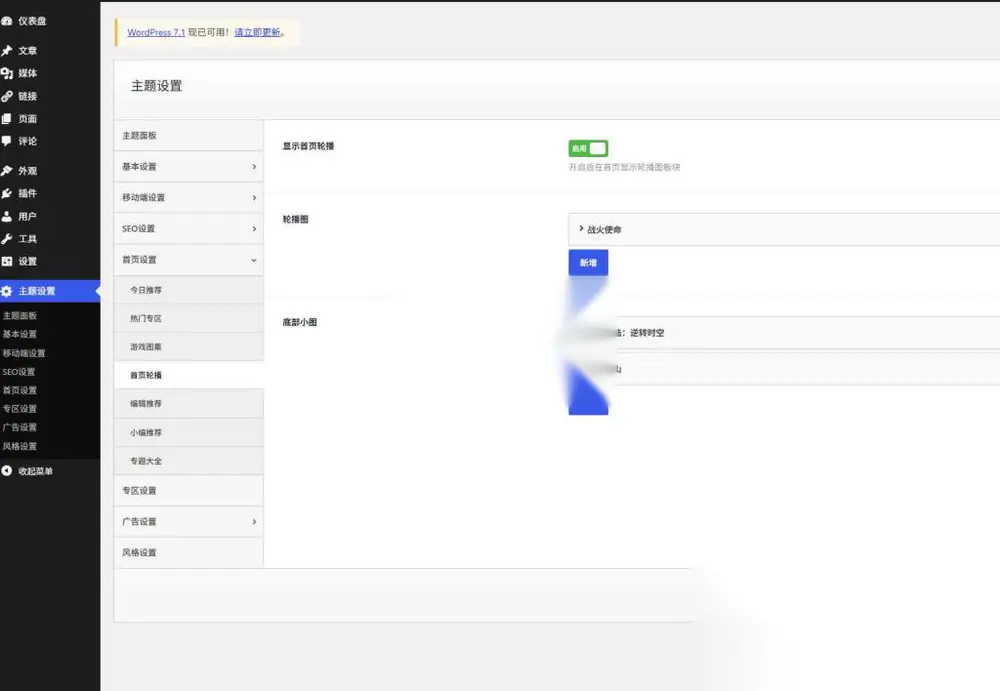This screenshot has width=1000, height=691.
Task: Click the 工具 wrench icon
Action: pyautogui.click(x=7, y=239)
